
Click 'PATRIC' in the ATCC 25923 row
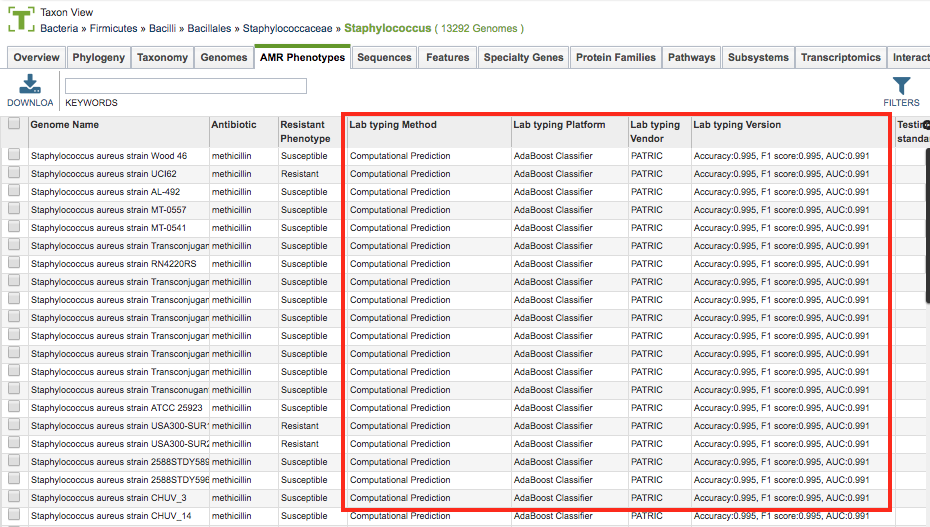(646, 408)
